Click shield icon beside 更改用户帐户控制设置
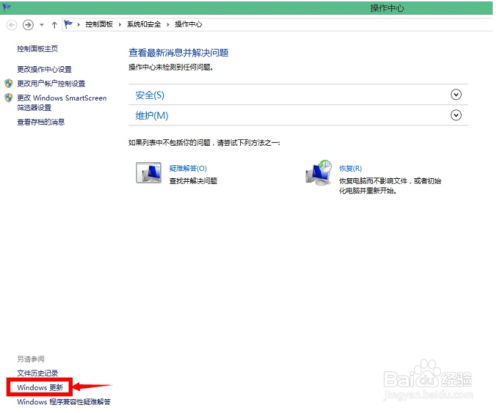The height and width of the screenshot is (413, 500). tap(9, 83)
